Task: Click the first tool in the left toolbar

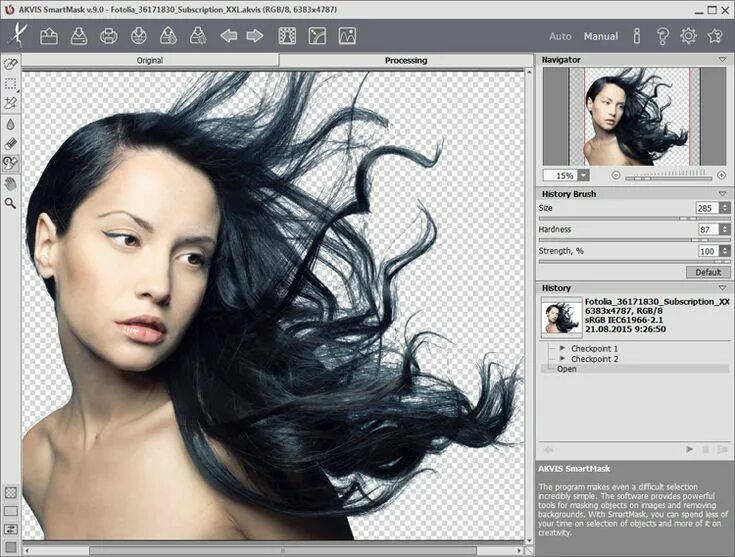Action: (x=10, y=64)
